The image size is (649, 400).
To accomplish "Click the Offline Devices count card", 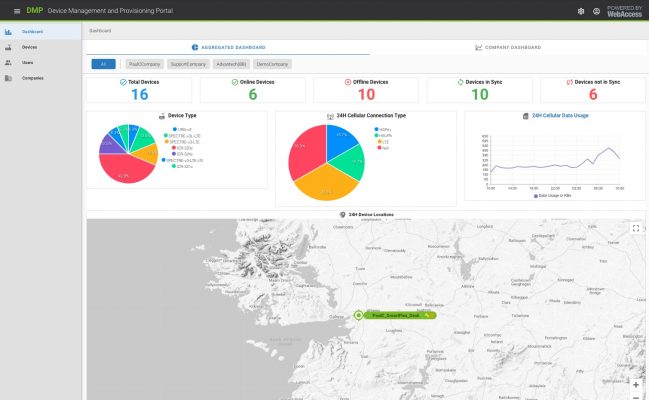I will pos(368,89).
